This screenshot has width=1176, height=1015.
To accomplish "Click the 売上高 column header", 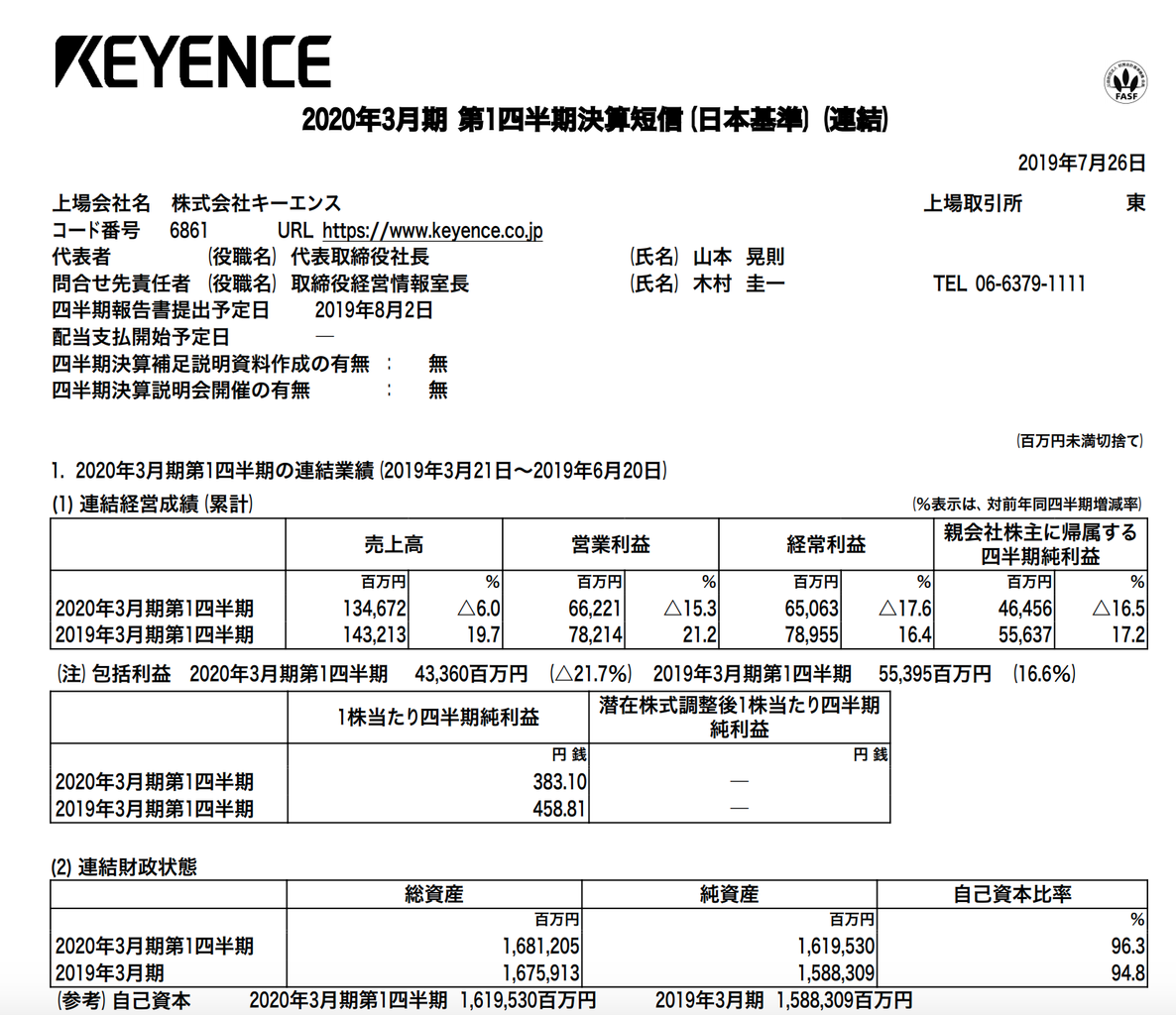I will pyautogui.click(x=394, y=544).
